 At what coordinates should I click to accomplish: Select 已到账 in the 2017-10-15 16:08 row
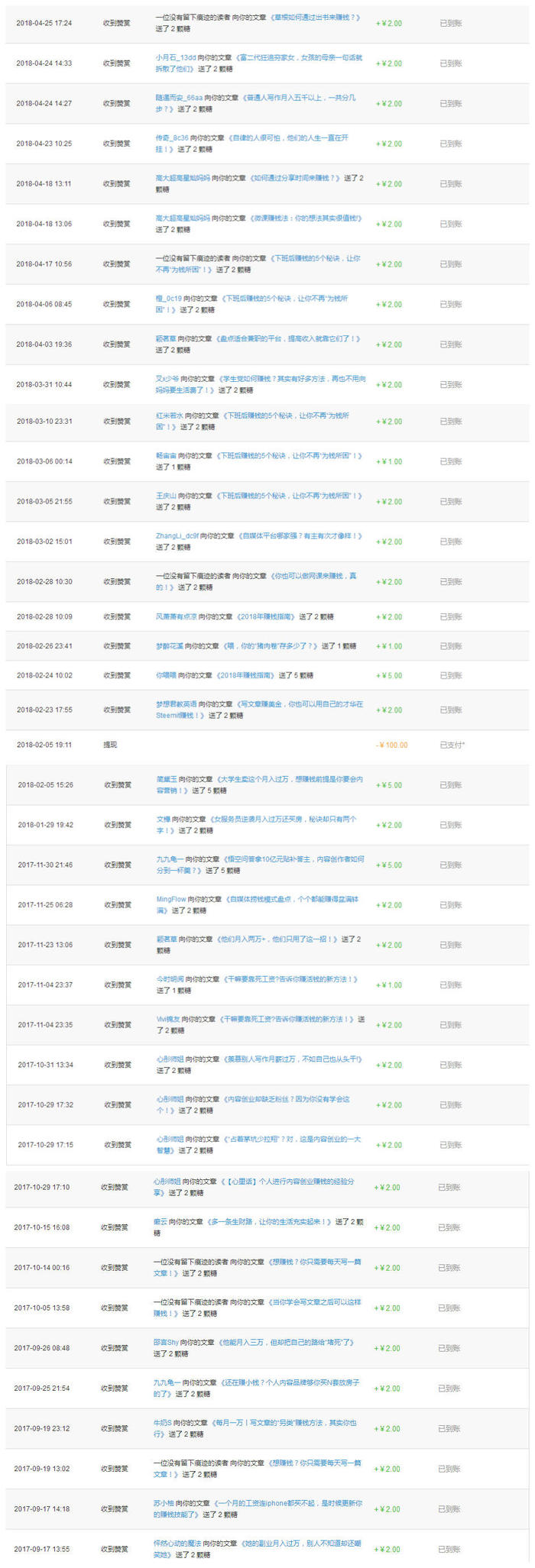tap(449, 1227)
